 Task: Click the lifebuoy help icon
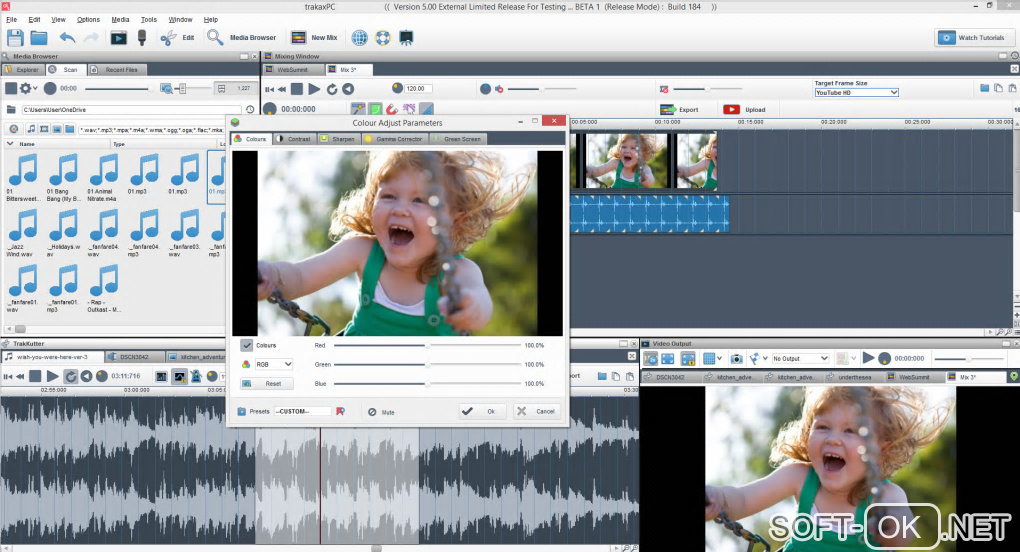[x=383, y=38]
